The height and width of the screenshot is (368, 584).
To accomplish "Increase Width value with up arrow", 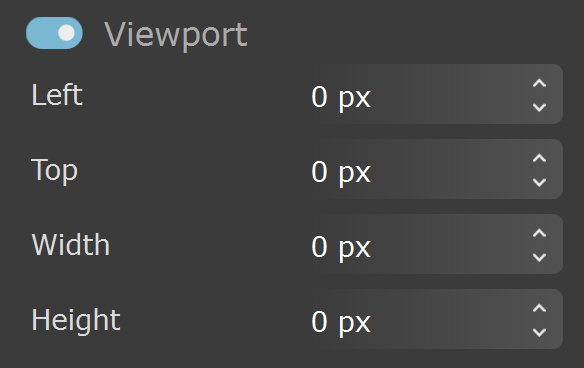I will click(539, 233).
